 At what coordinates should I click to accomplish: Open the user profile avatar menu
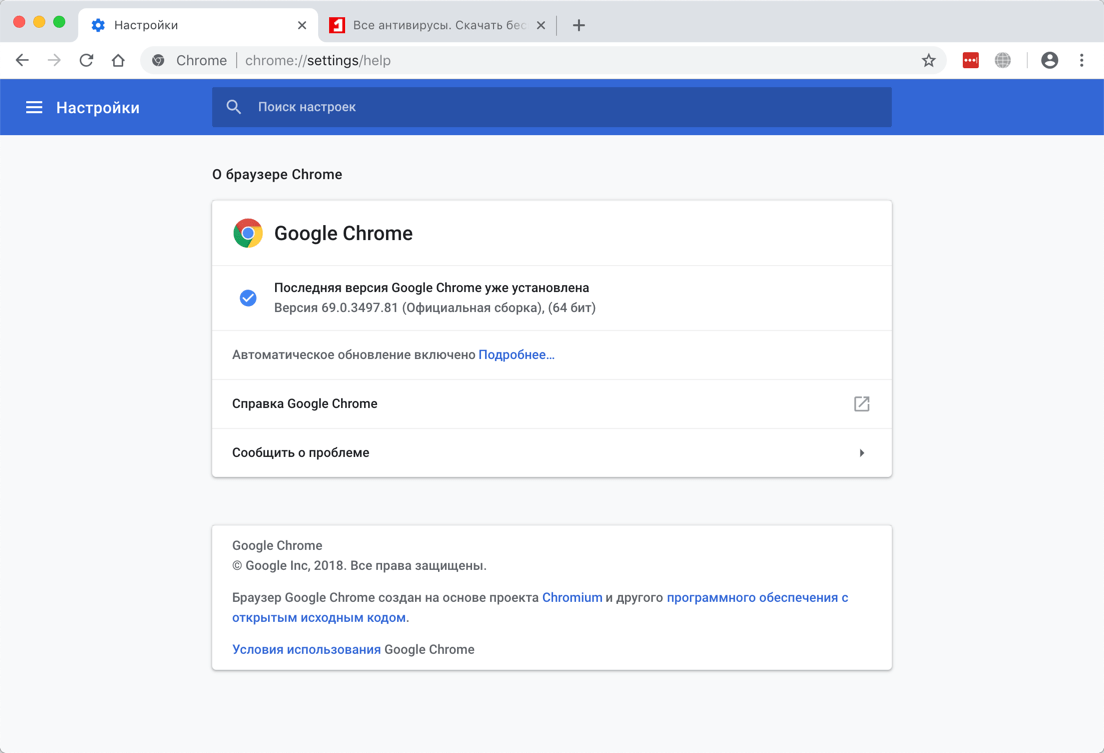1050,61
